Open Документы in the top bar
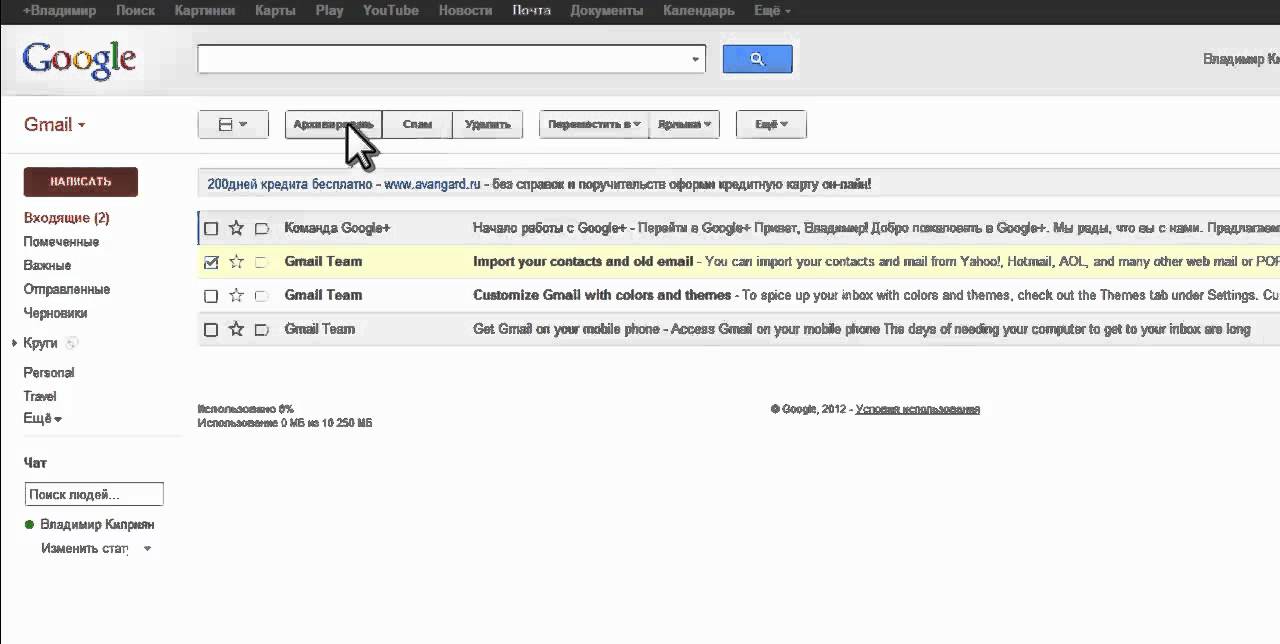1280x644 pixels. point(607,11)
